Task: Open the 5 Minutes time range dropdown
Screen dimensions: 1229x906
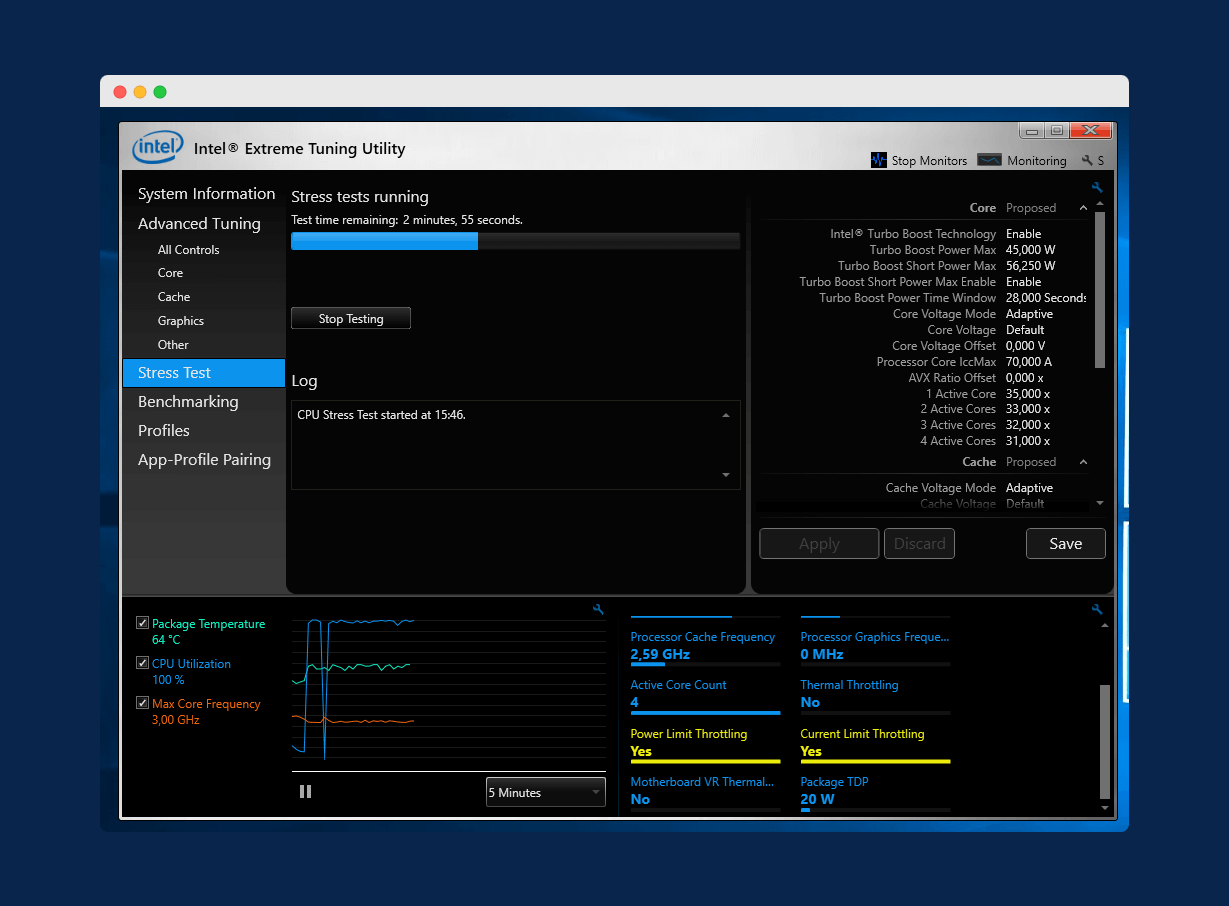Action: pyautogui.click(x=545, y=792)
